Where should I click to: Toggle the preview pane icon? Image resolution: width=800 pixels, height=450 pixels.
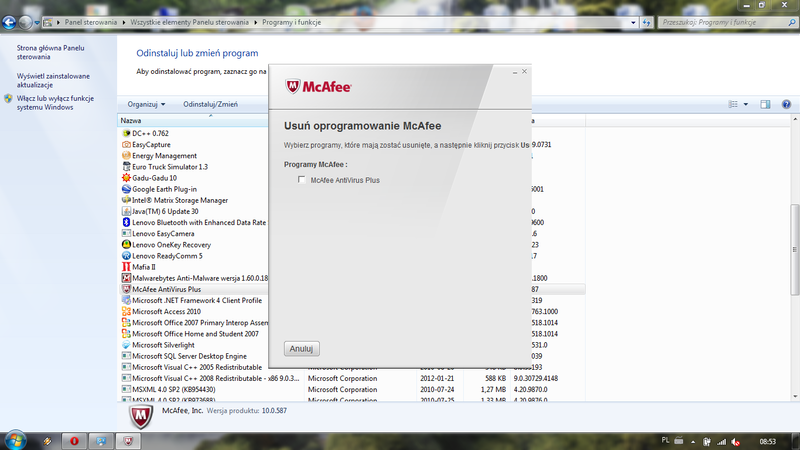point(765,104)
